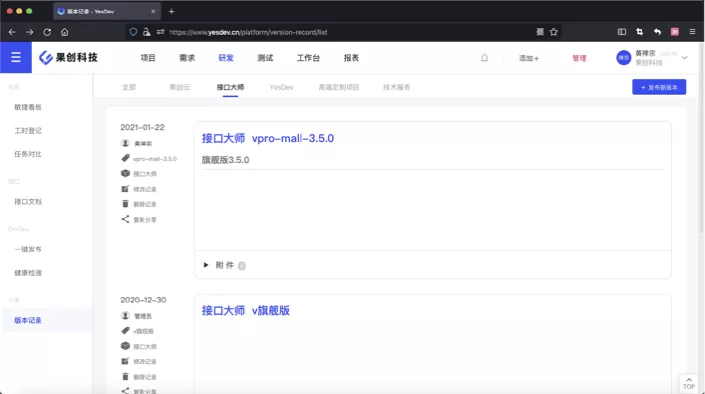Select the 版本记录 - YesDev browser tab
Image resolution: width=705 pixels, height=394 pixels.
point(107,11)
